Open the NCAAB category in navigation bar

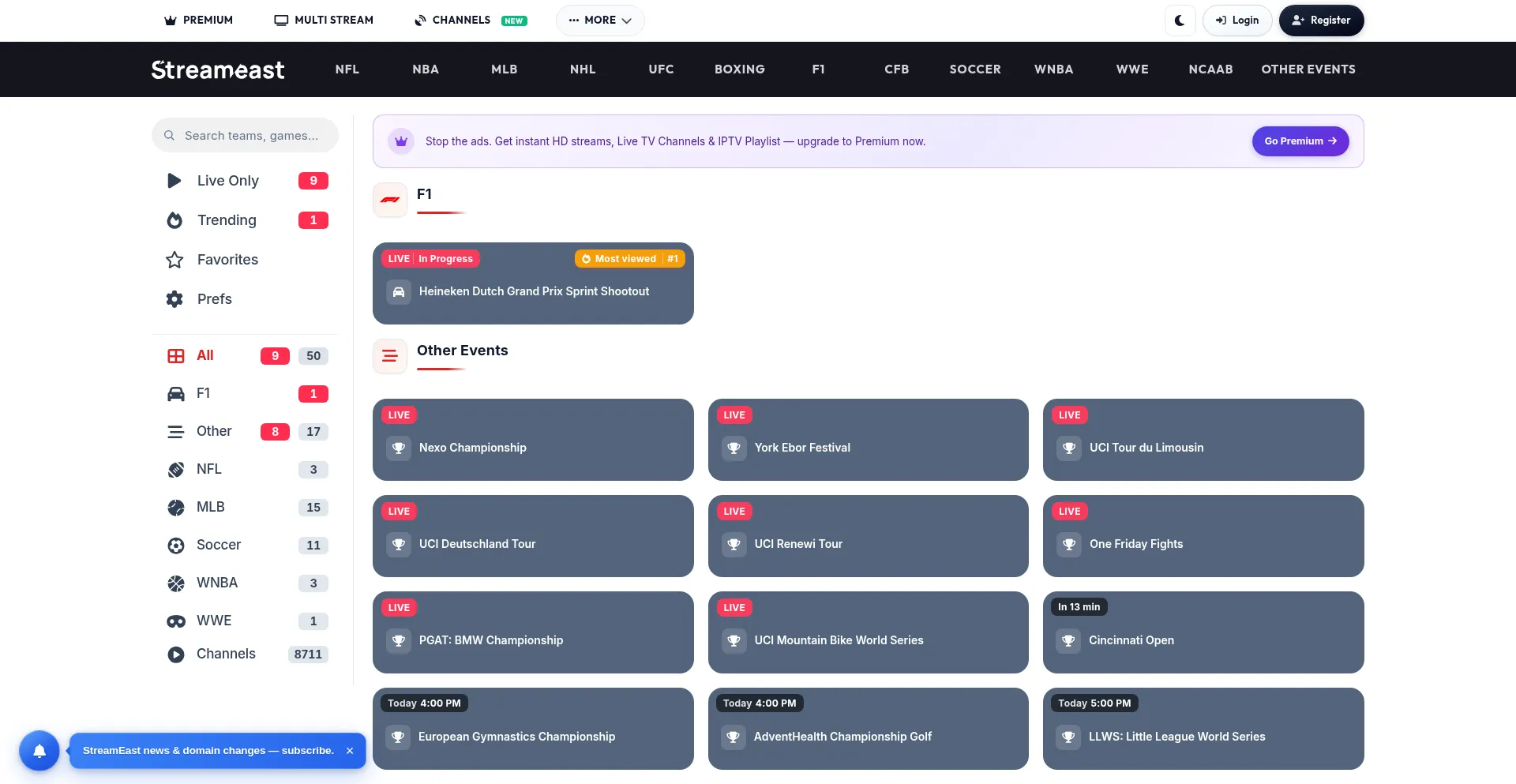coord(1211,69)
